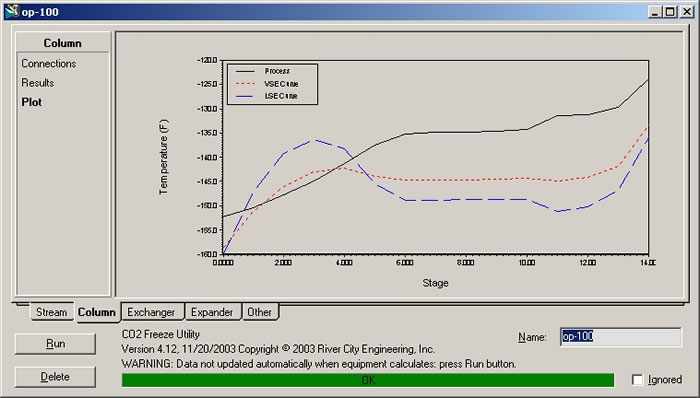Click the 10.00 stage axis value
This screenshot has height=398, width=700.
pyautogui.click(x=526, y=263)
